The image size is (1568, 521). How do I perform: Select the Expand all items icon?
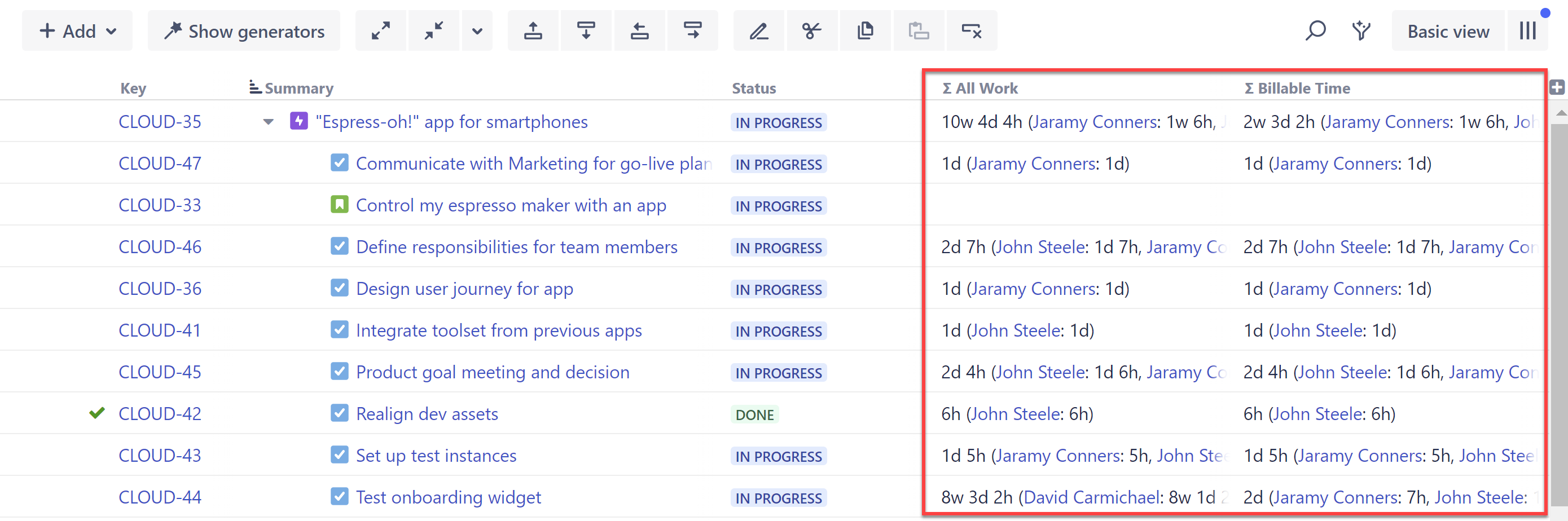pyautogui.click(x=380, y=30)
